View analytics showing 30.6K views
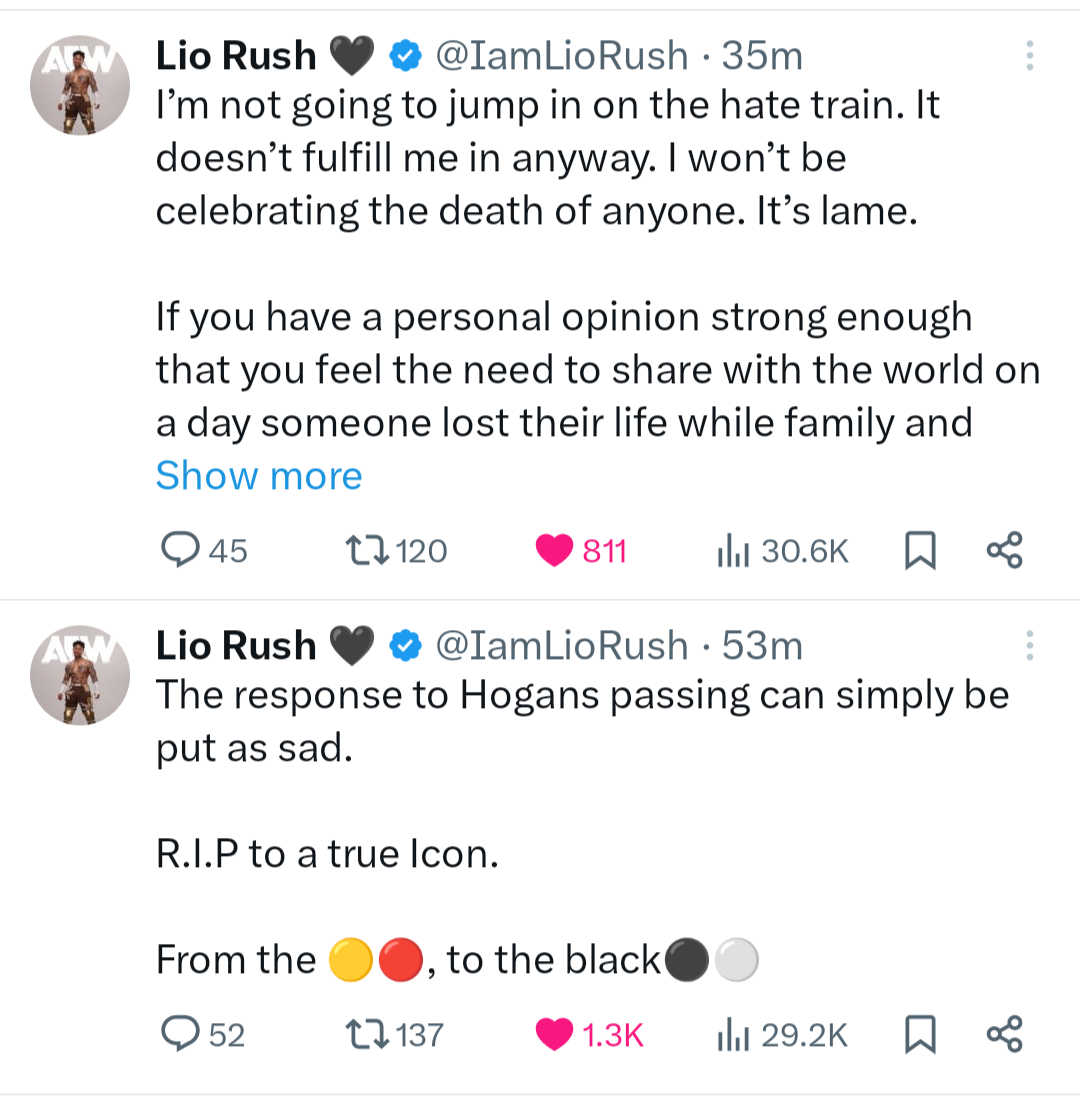Viewport: 1080px width, 1096px height. 732,550
